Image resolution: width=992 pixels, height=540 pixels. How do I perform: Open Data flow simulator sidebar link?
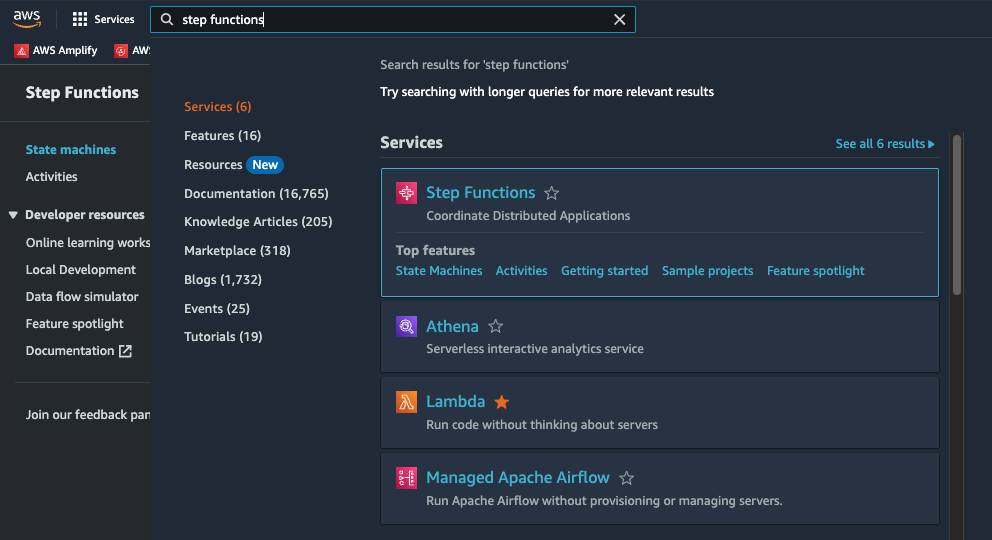click(x=82, y=297)
